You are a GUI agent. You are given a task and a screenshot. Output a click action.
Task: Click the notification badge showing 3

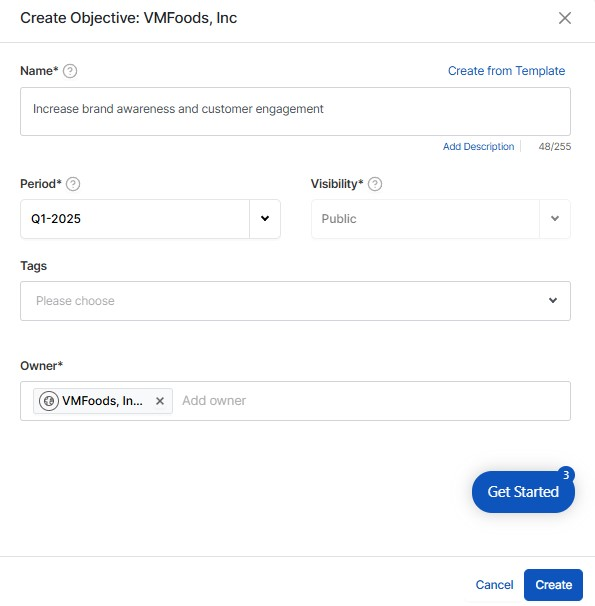pyautogui.click(x=566, y=475)
